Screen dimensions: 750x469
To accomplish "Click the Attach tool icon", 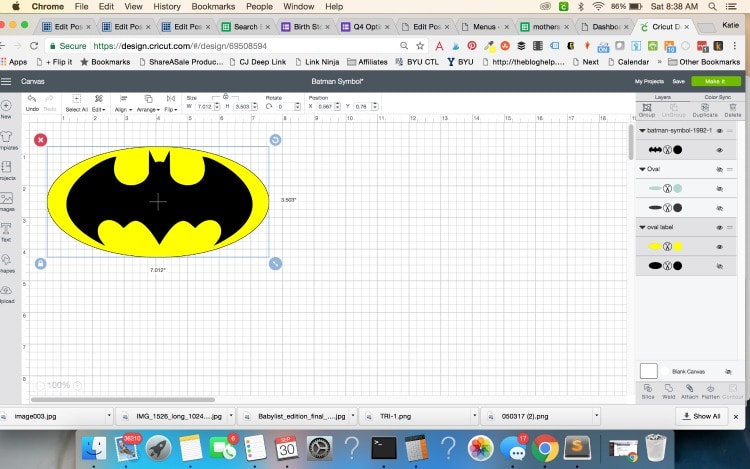I will pyautogui.click(x=689, y=388).
